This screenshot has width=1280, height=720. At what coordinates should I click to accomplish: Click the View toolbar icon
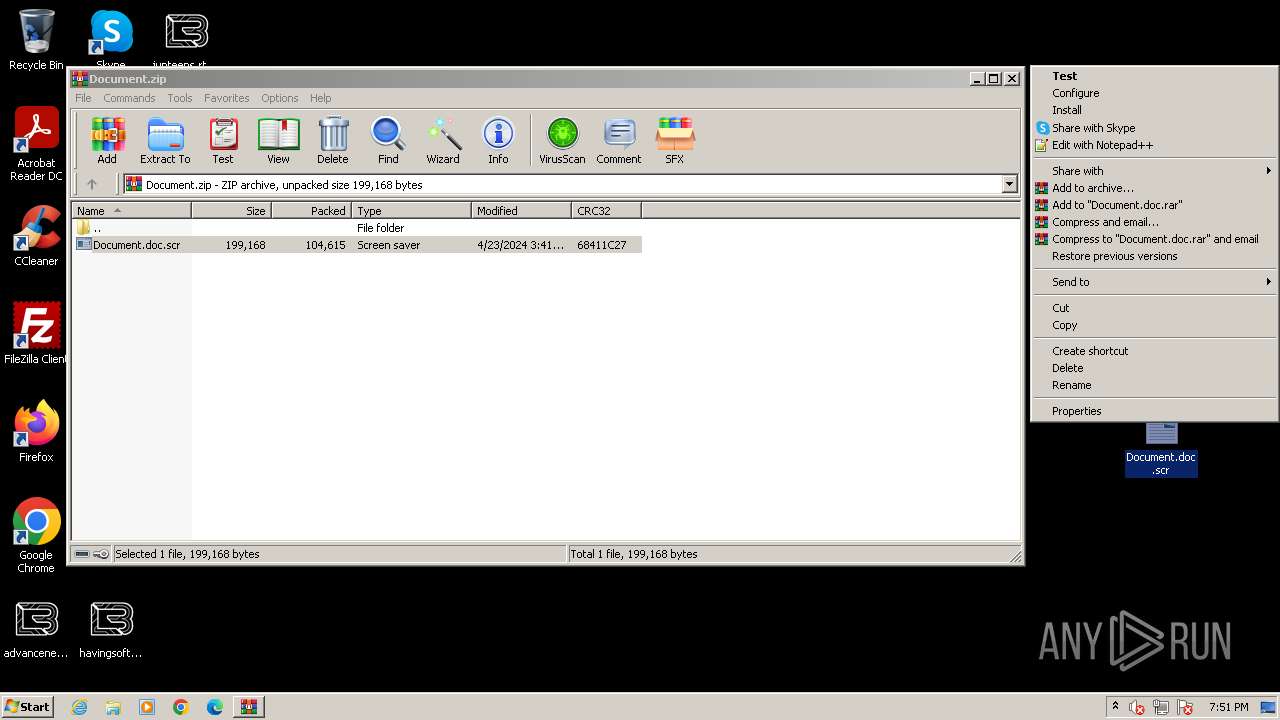coord(278,141)
